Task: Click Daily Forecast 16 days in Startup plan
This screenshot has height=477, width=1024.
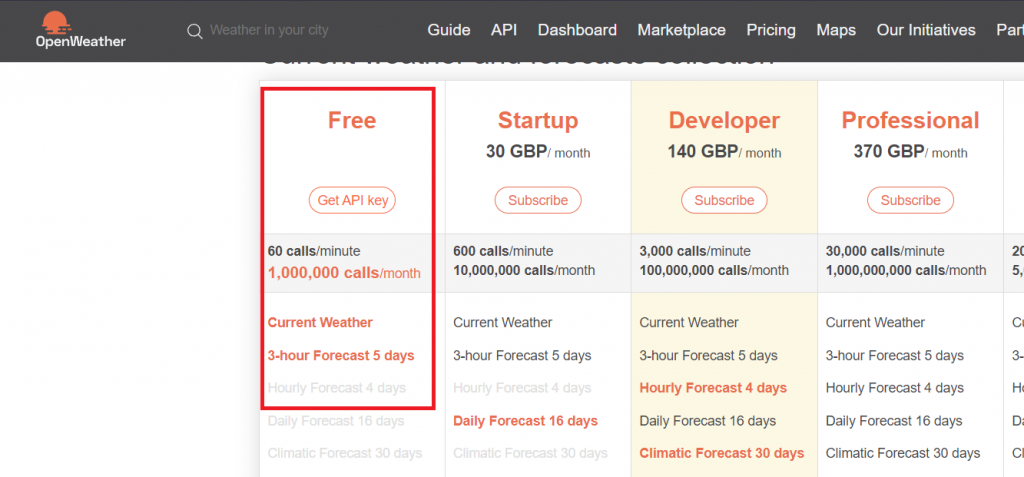Action: [x=526, y=421]
